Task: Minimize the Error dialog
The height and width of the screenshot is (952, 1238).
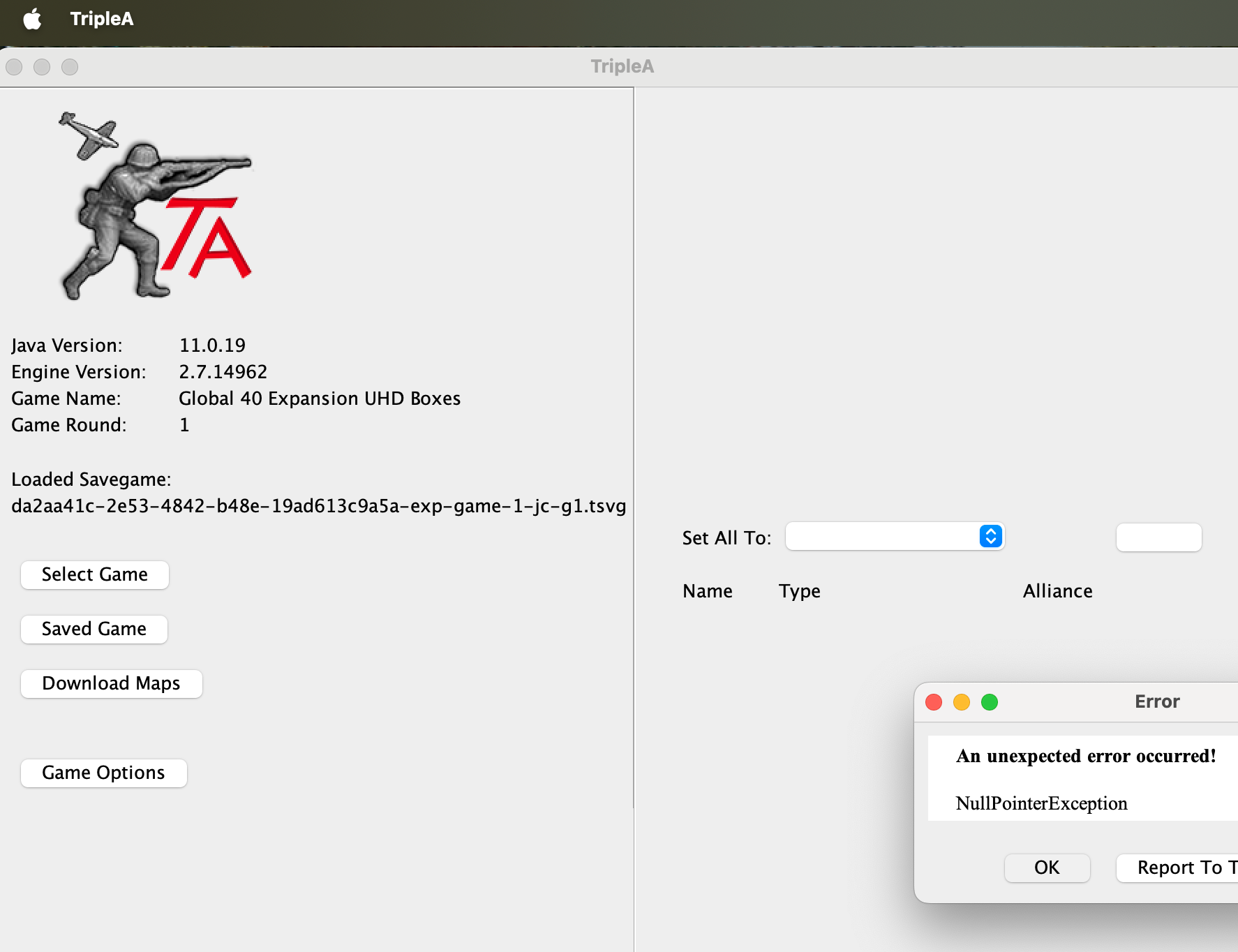Action: pos(961,703)
